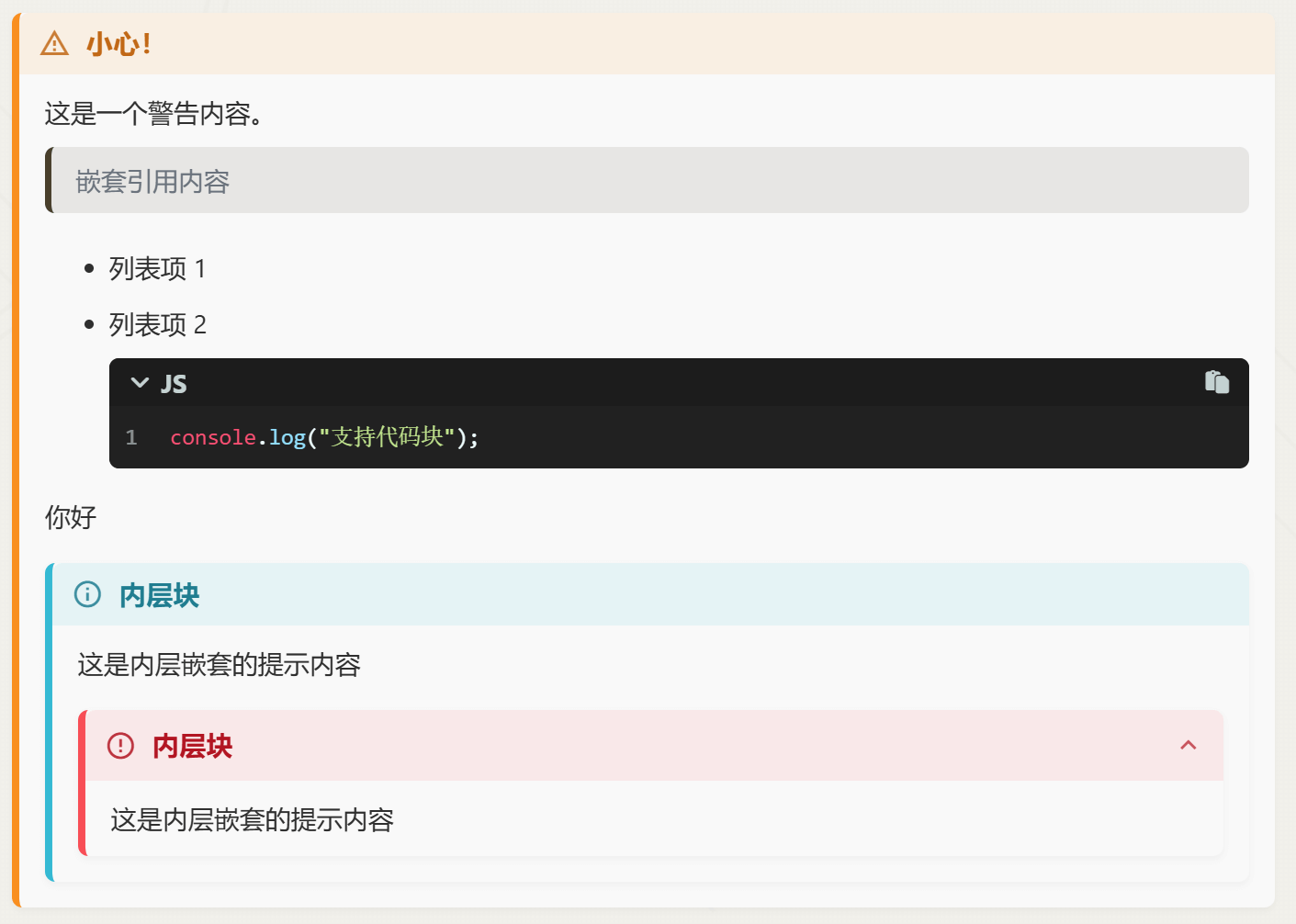This screenshot has width=1296, height=924.
Task: Click the blue info circle icon
Action: click(x=87, y=594)
